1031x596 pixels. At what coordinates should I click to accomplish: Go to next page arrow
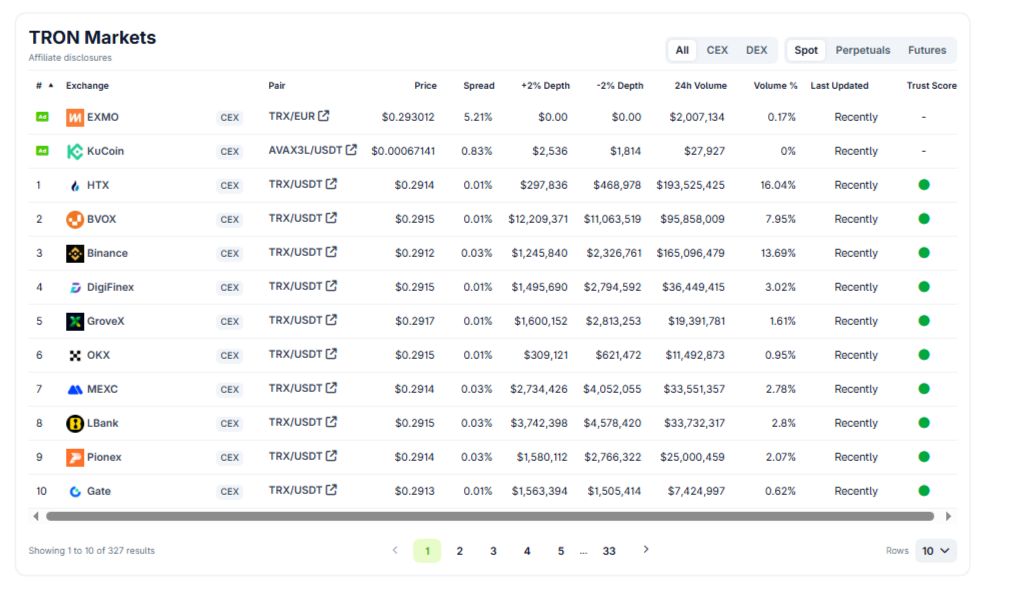[x=646, y=550]
